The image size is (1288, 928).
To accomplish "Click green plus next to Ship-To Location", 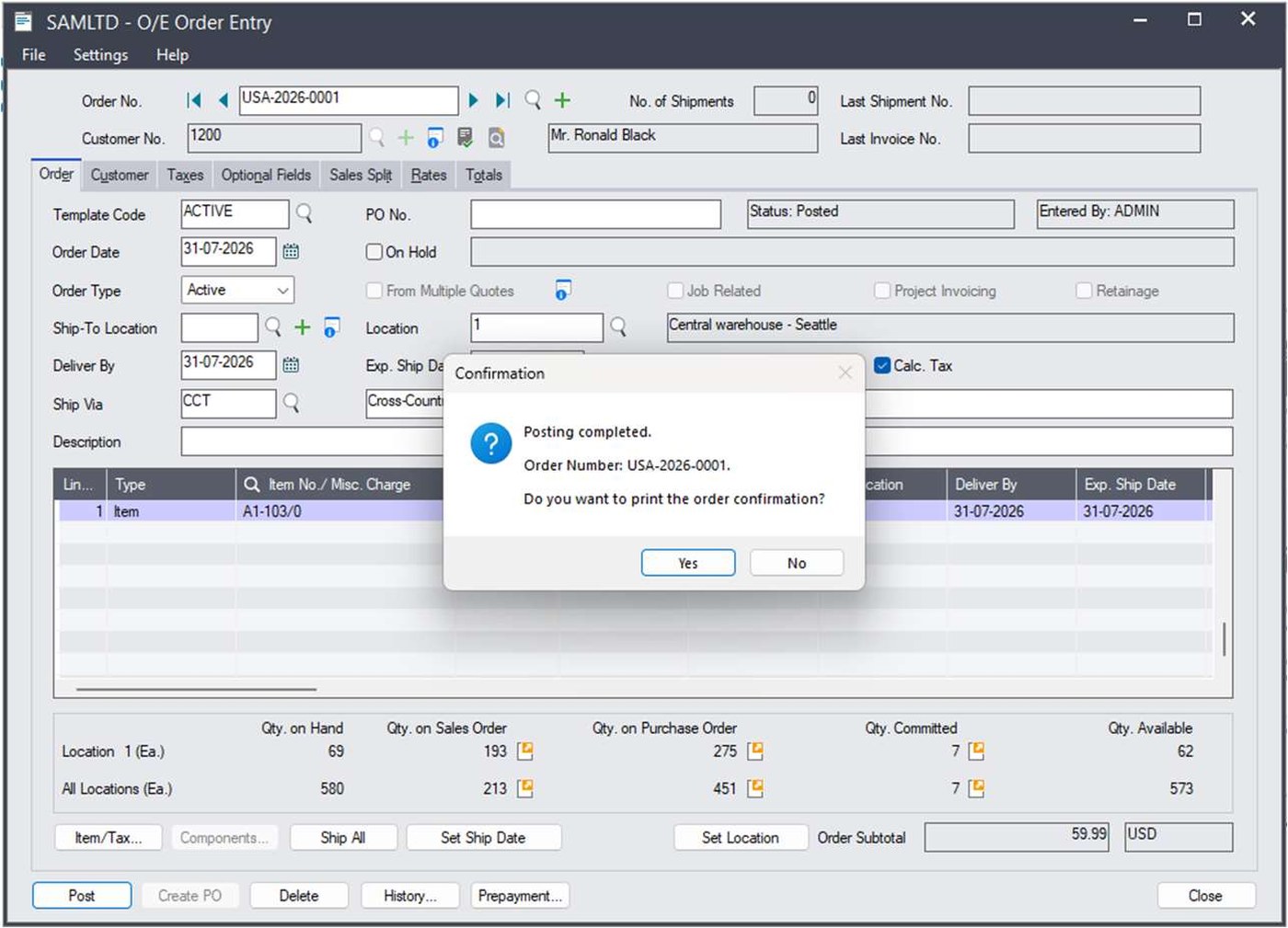I will [x=302, y=327].
